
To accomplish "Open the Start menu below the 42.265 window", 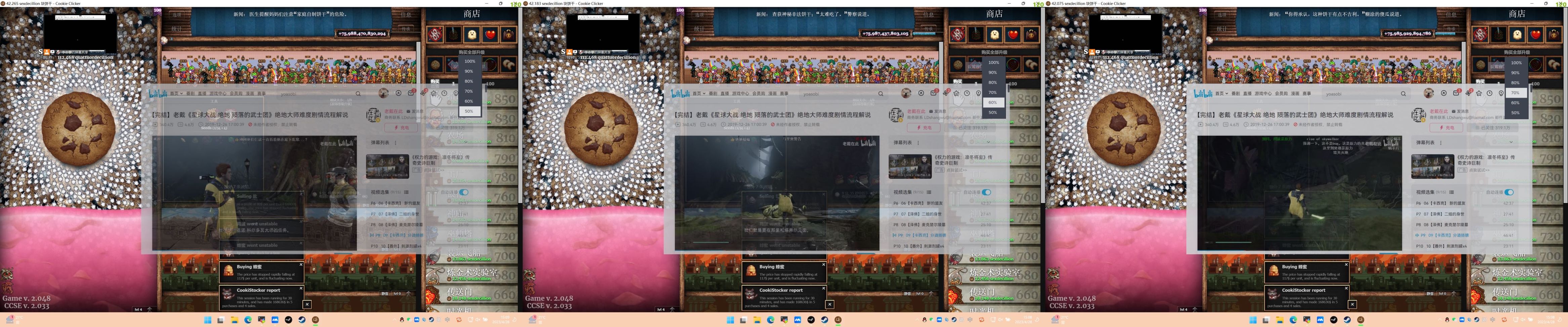I will point(208,320).
